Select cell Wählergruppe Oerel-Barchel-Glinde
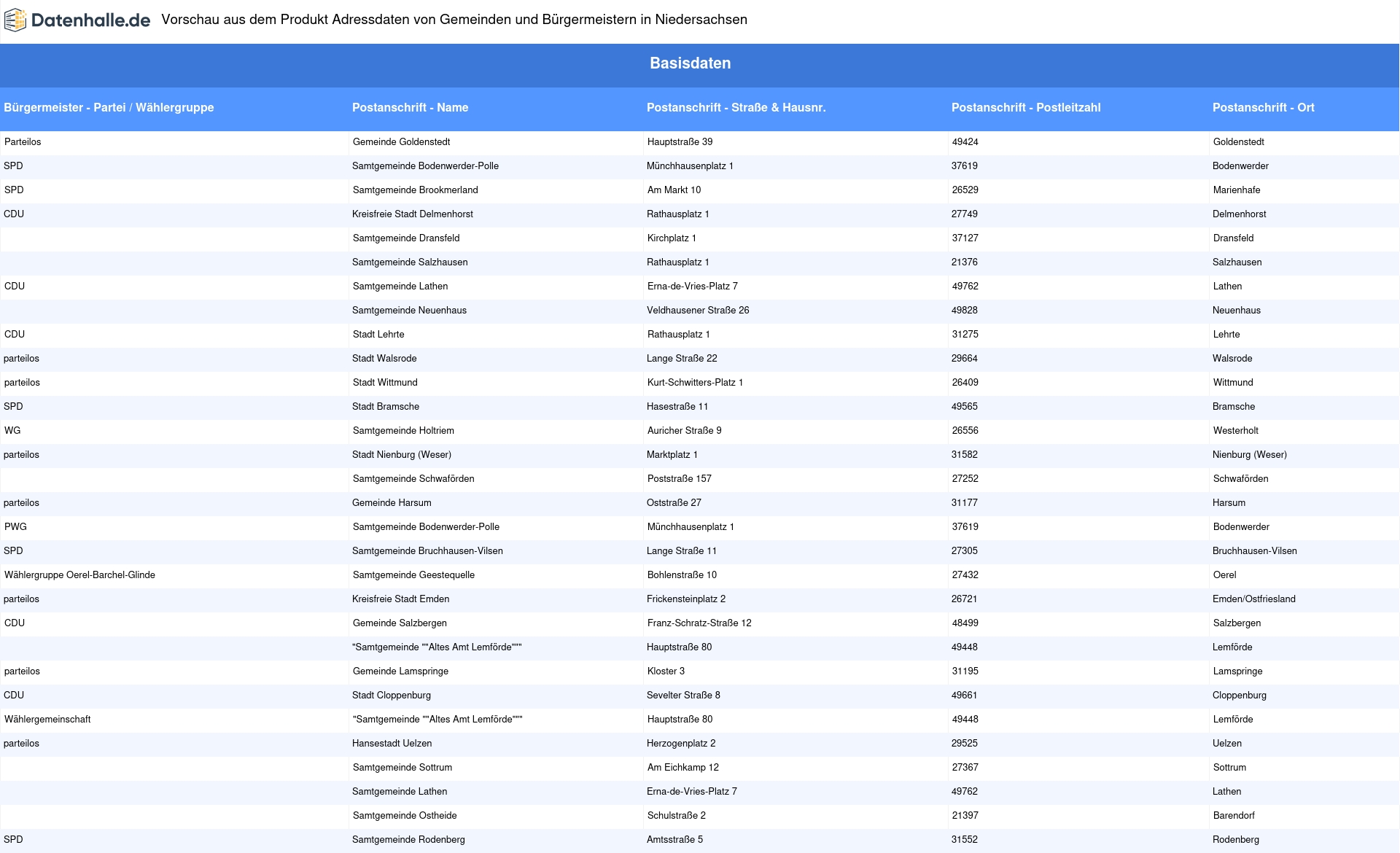Screen dimensions: 1400x853 click(79, 575)
